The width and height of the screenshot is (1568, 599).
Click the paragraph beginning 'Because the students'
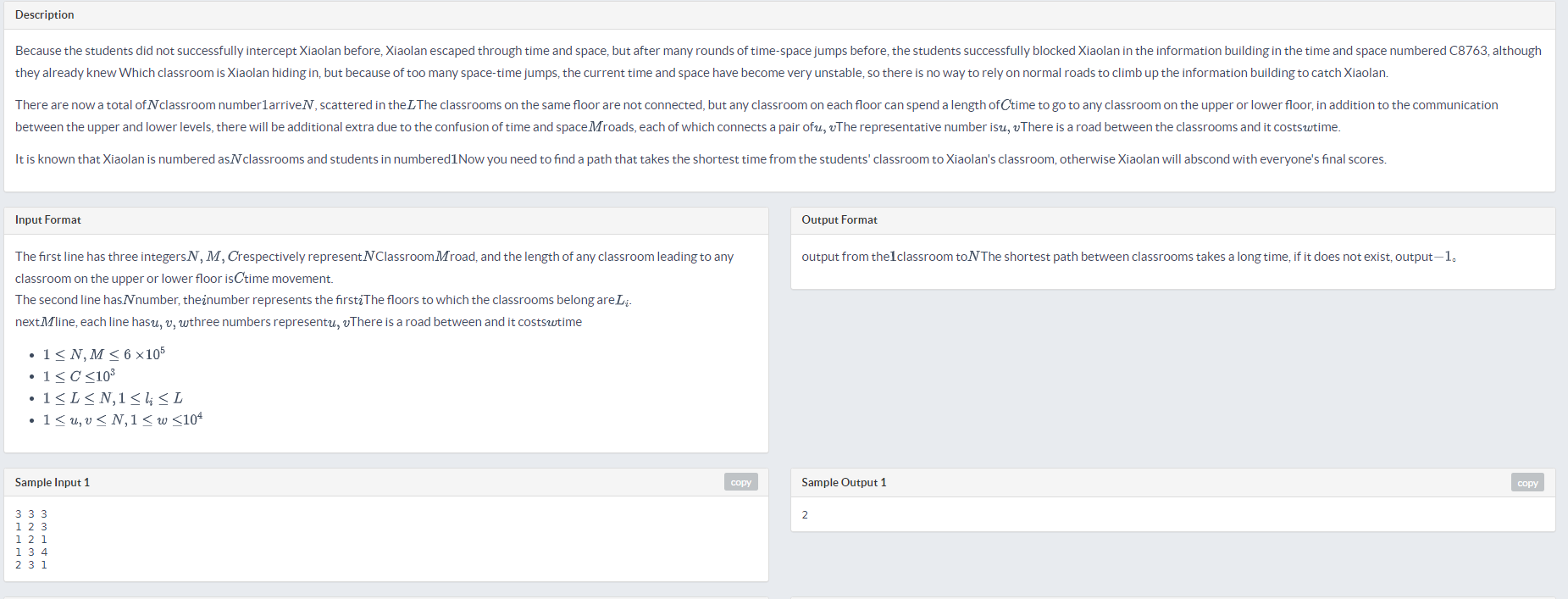778,62
